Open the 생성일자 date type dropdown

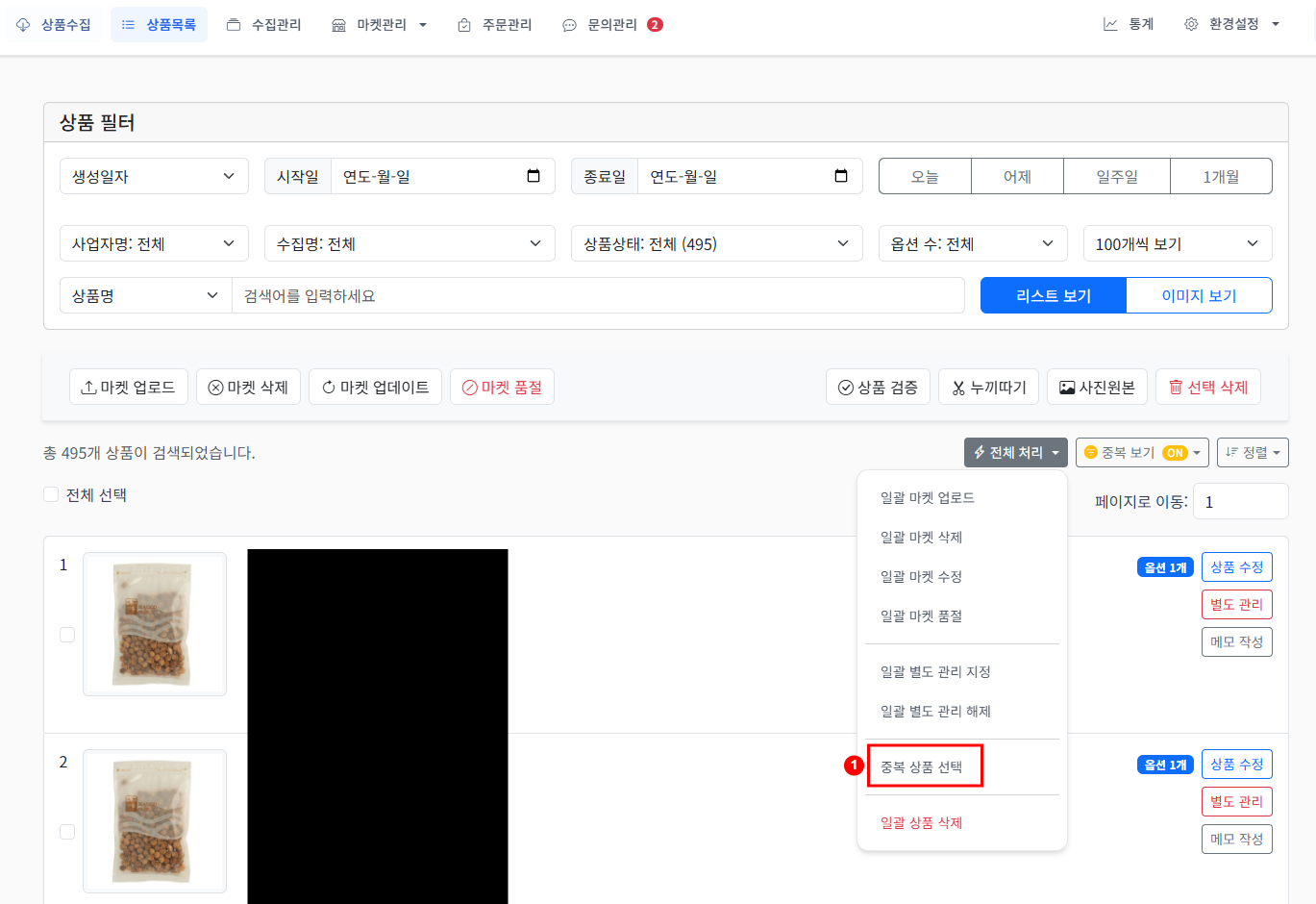pyautogui.click(x=154, y=176)
